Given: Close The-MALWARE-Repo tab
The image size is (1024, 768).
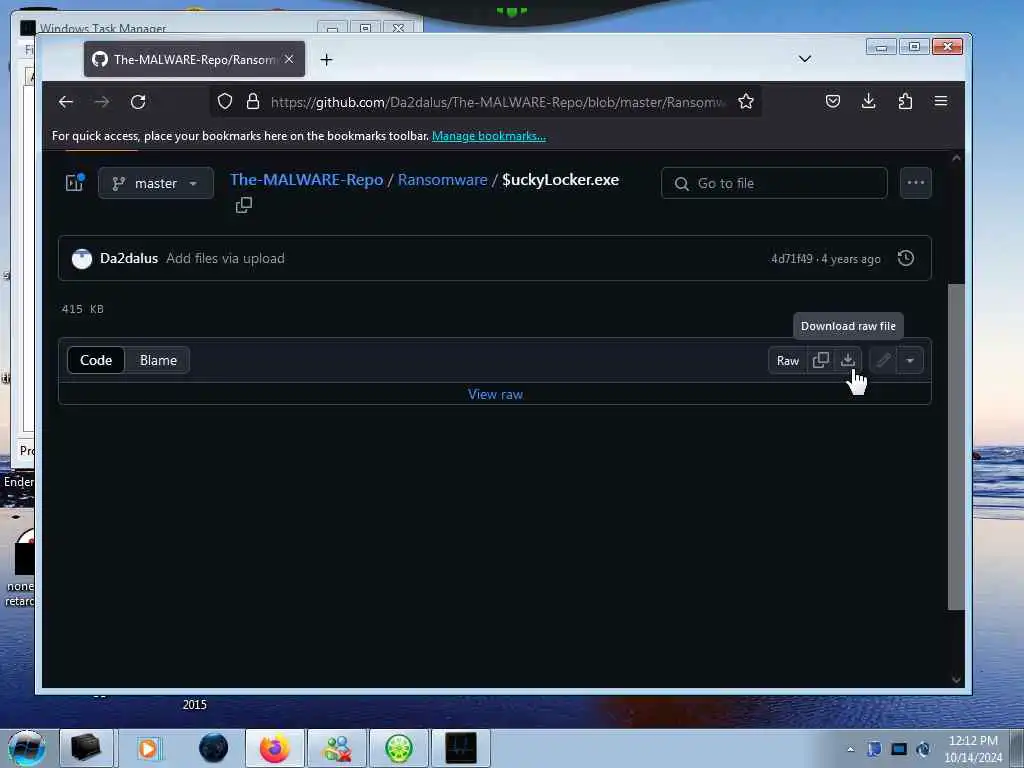Looking at the screenshot, I should pos(289,59).
